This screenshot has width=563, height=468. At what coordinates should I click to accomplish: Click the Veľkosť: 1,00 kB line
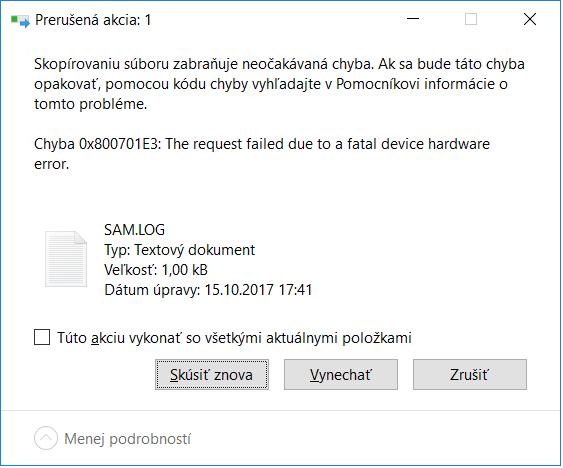tap(156, 270)
